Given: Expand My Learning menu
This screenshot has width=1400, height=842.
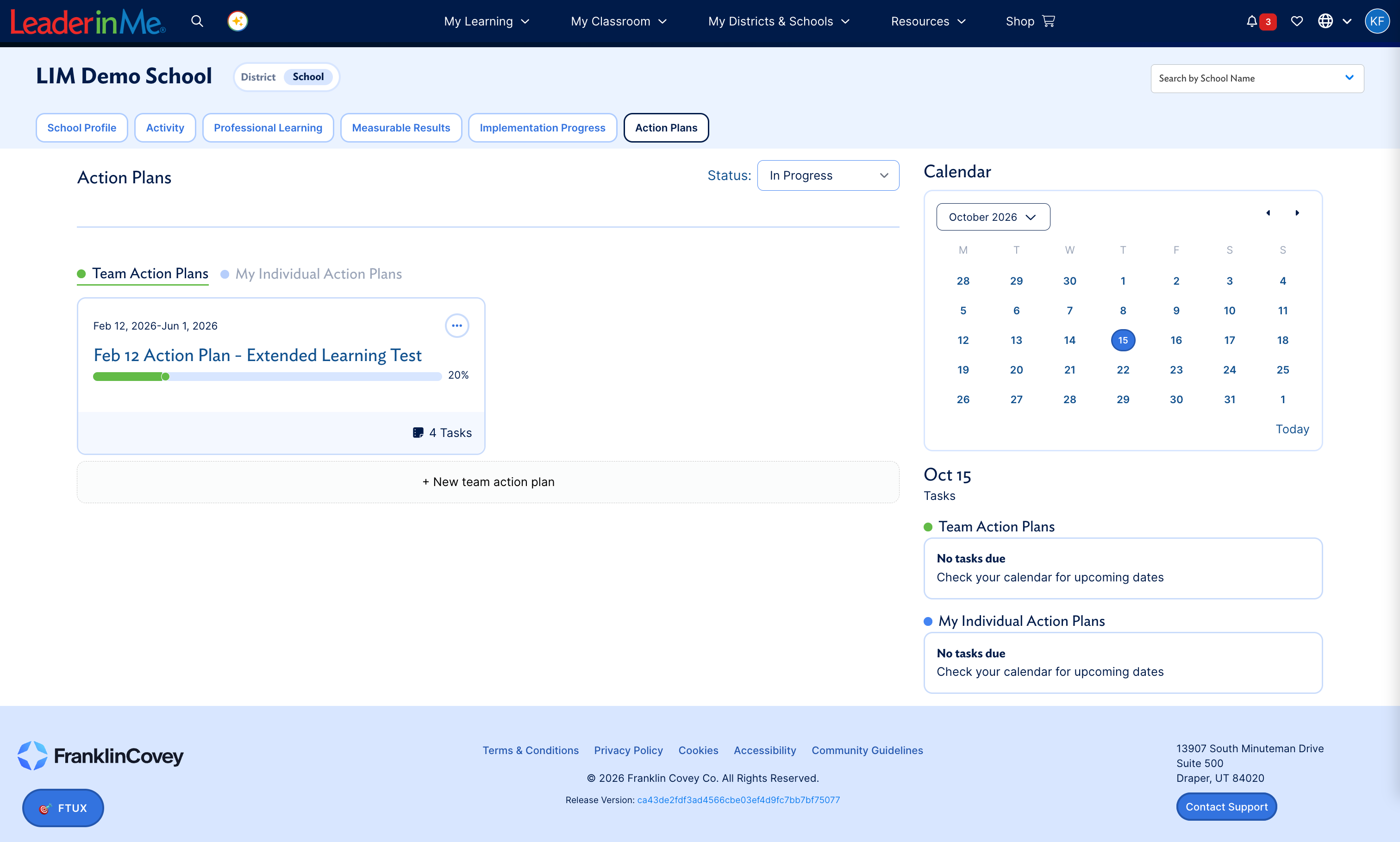Looking at the screenshot, I should (486, 22).
